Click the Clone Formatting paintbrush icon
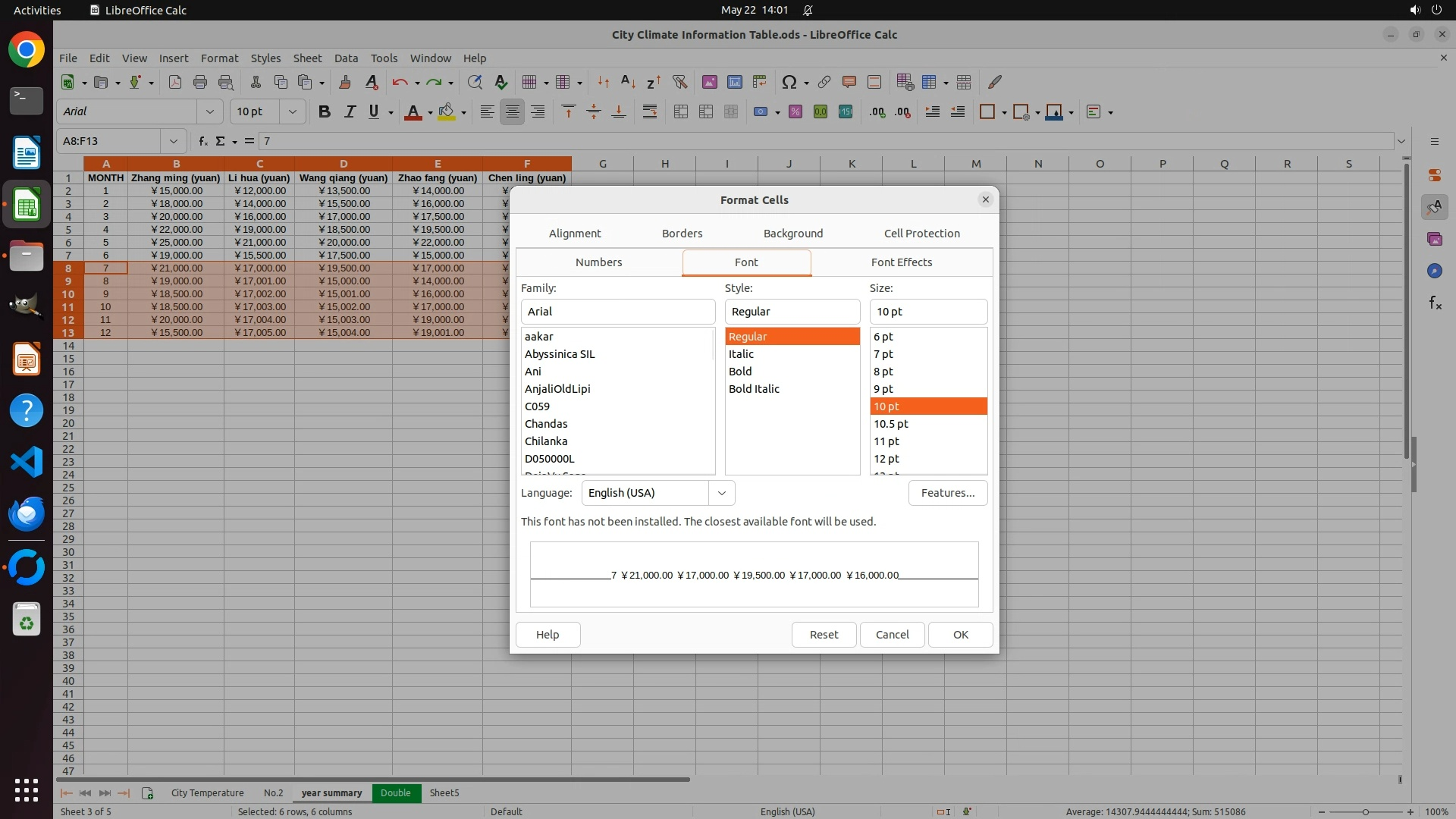The height and width of the screenshot is (819, 1456). point(345,82)
